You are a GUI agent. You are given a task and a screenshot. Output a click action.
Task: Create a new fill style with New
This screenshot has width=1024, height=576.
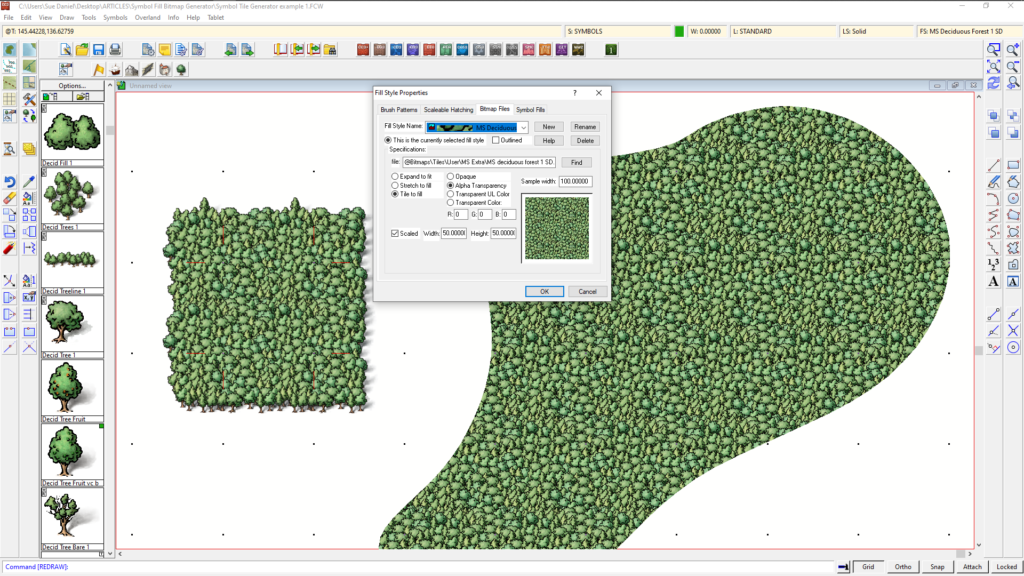tap(550, 126)
